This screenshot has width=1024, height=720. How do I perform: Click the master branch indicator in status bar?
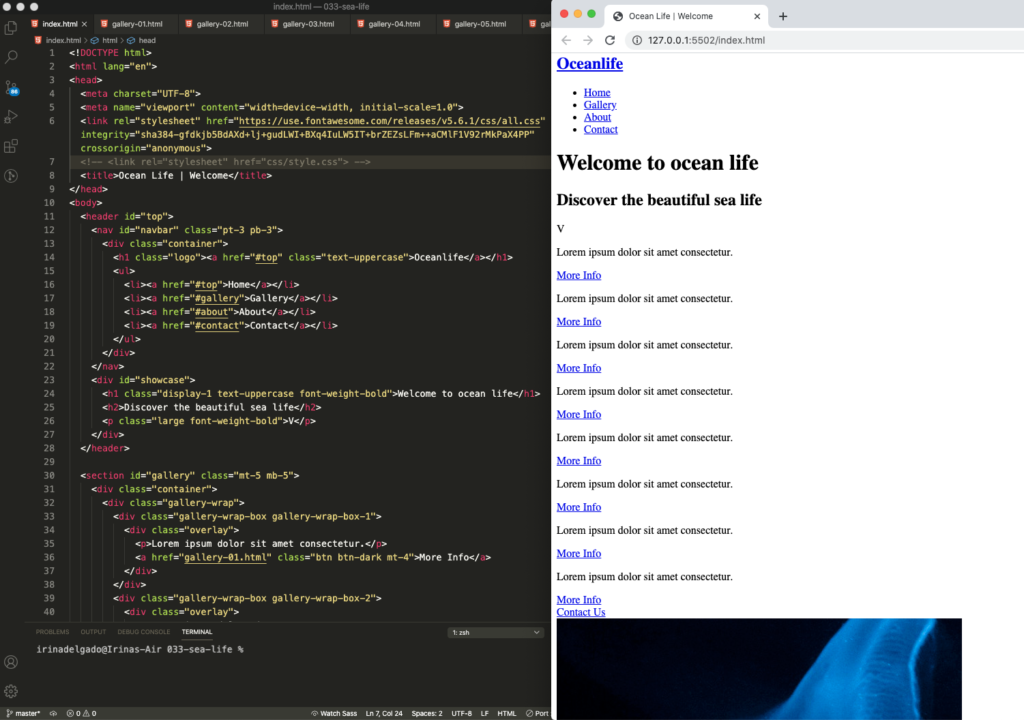[x=24, y=713]
